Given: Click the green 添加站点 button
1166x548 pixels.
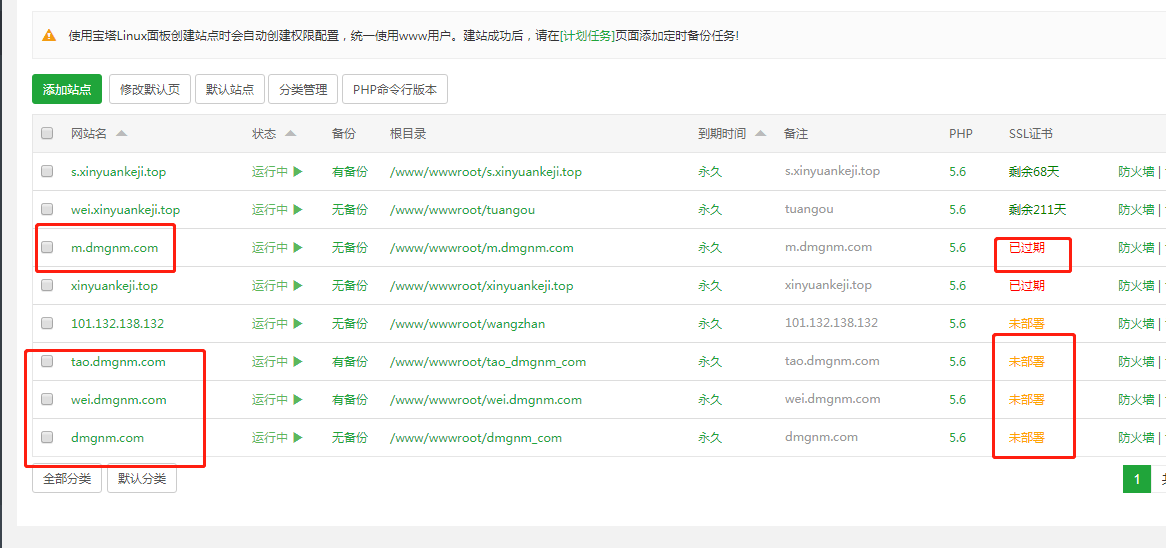Looking at the screenshot, I should click(67, 89).
